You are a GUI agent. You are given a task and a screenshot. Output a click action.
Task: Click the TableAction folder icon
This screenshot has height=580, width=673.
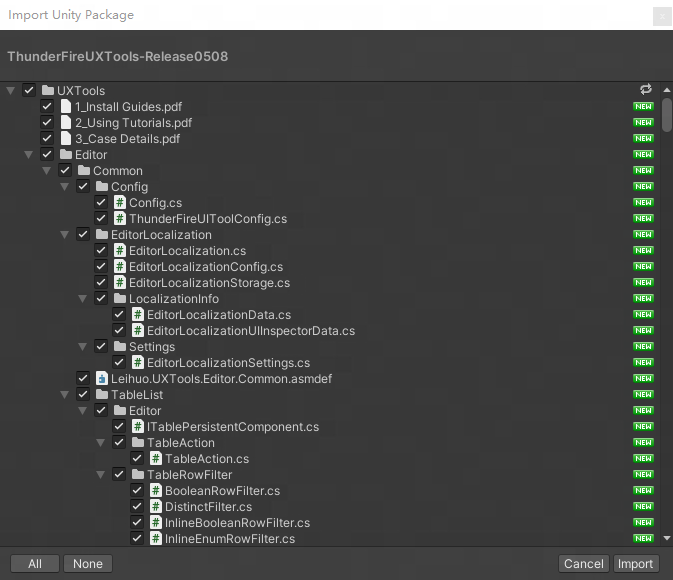tap(138, 443)
